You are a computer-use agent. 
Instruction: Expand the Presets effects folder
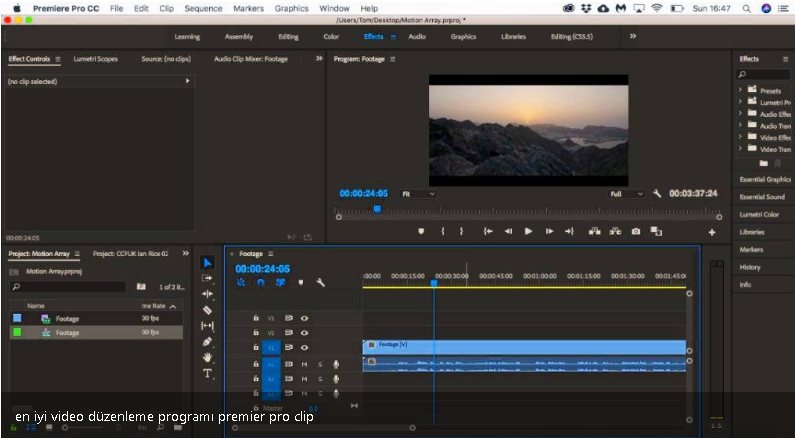tap(740, 90)
